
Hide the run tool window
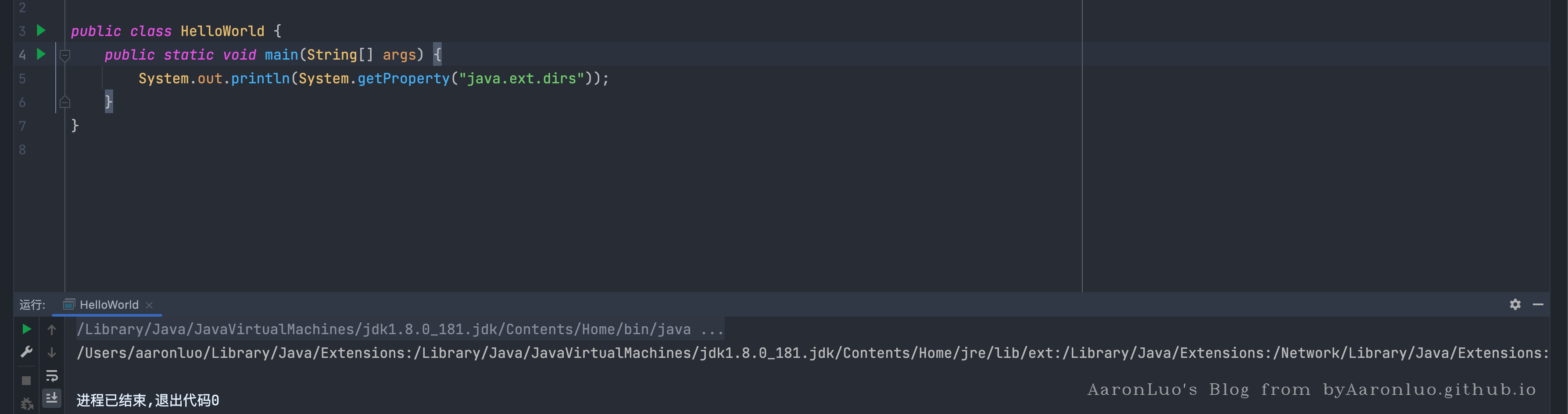tap(1538, 304)
